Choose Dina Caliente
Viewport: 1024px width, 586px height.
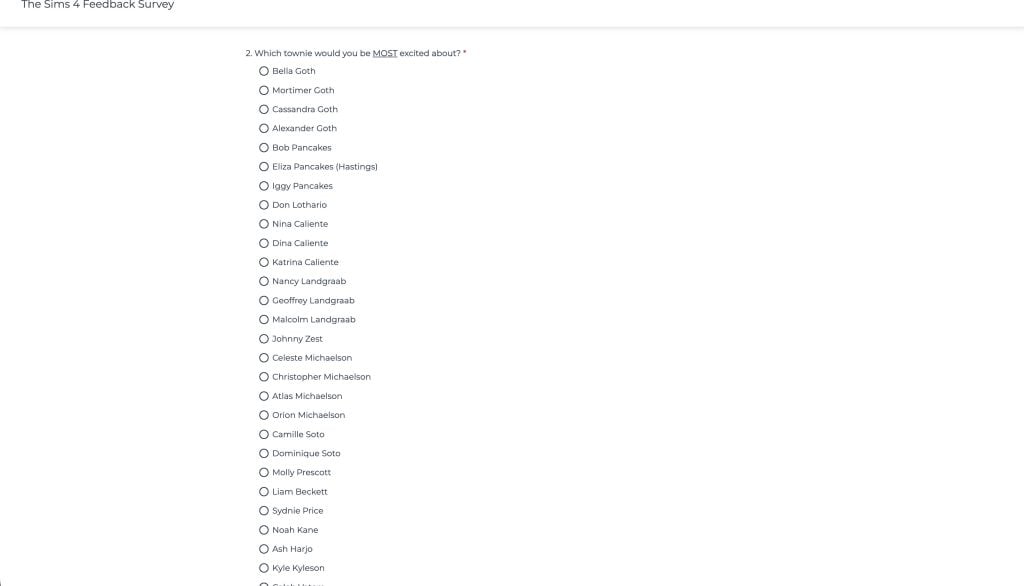(x=264, y=242)
